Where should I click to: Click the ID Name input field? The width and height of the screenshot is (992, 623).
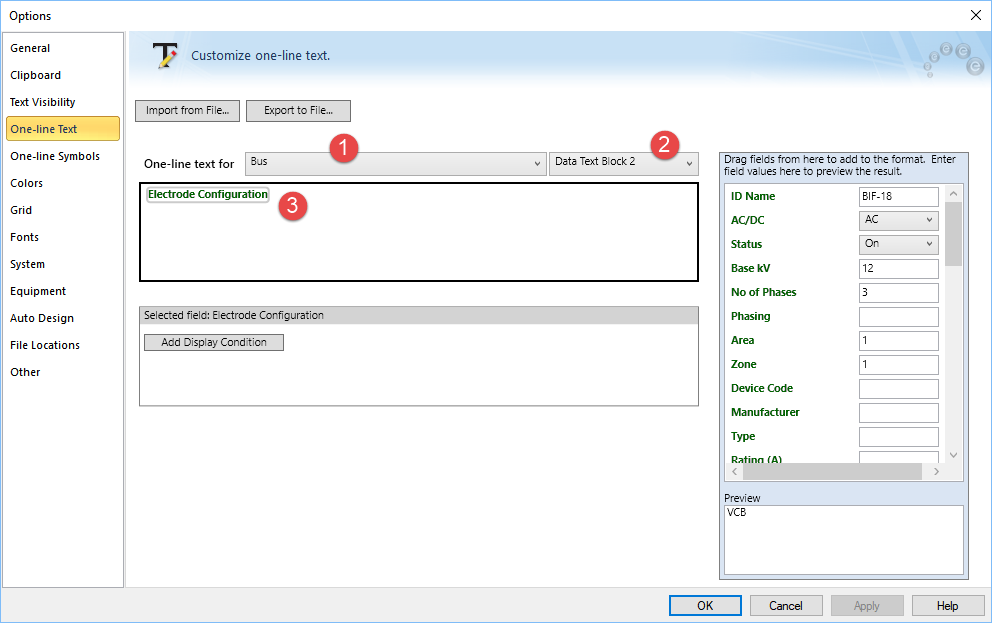point(898,196)
